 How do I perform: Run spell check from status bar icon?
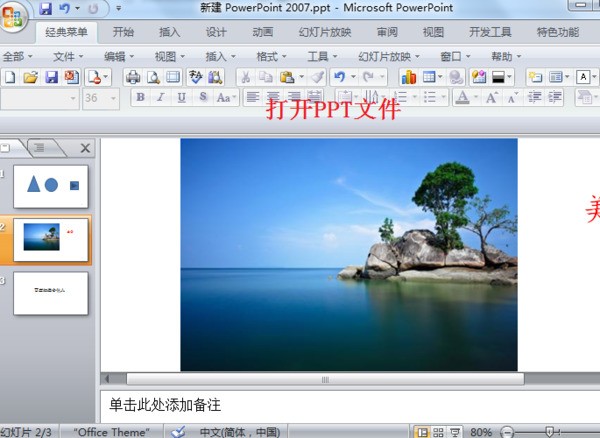pos(178,431)
